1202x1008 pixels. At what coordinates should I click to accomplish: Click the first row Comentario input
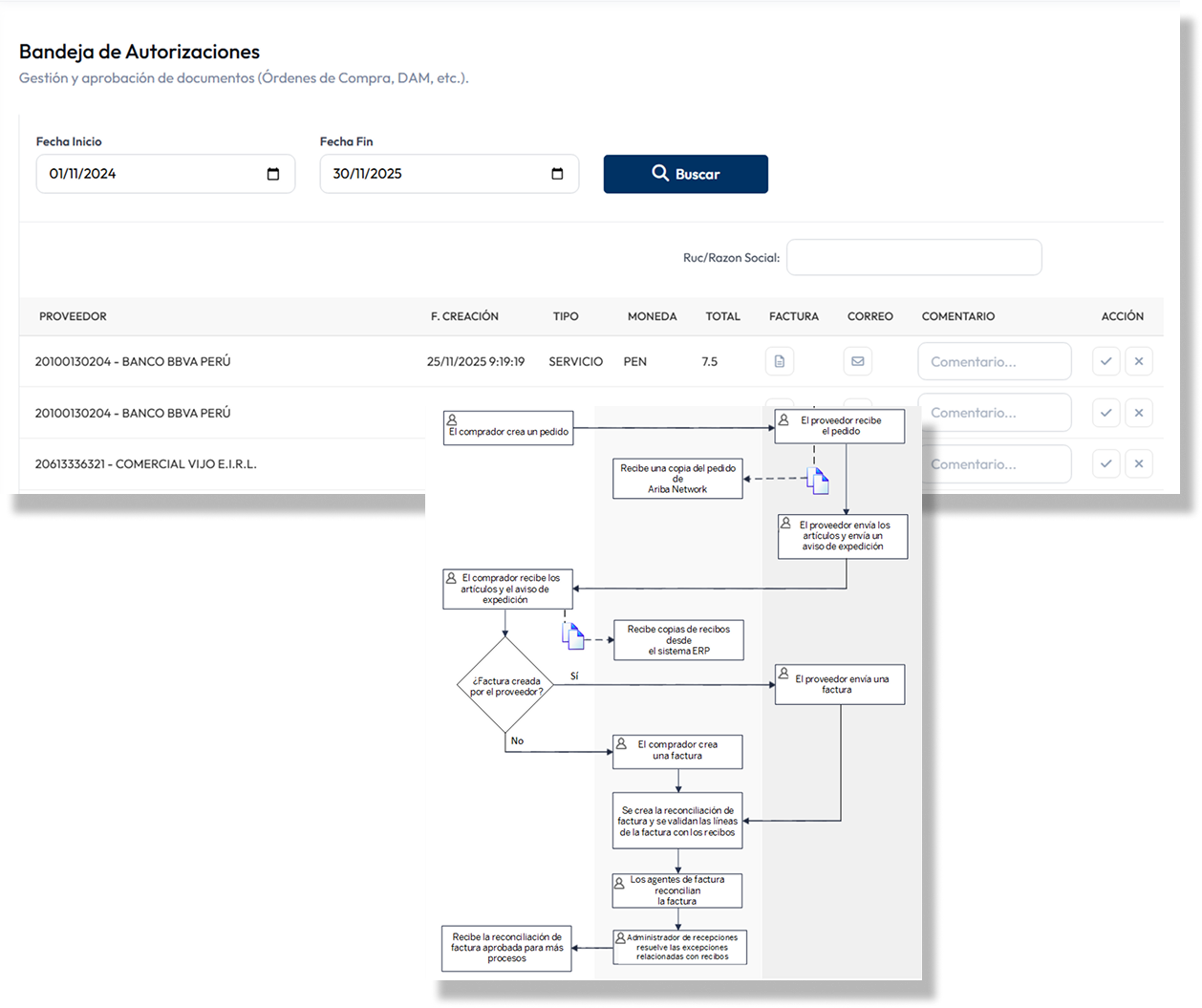(x=994, y=361)
